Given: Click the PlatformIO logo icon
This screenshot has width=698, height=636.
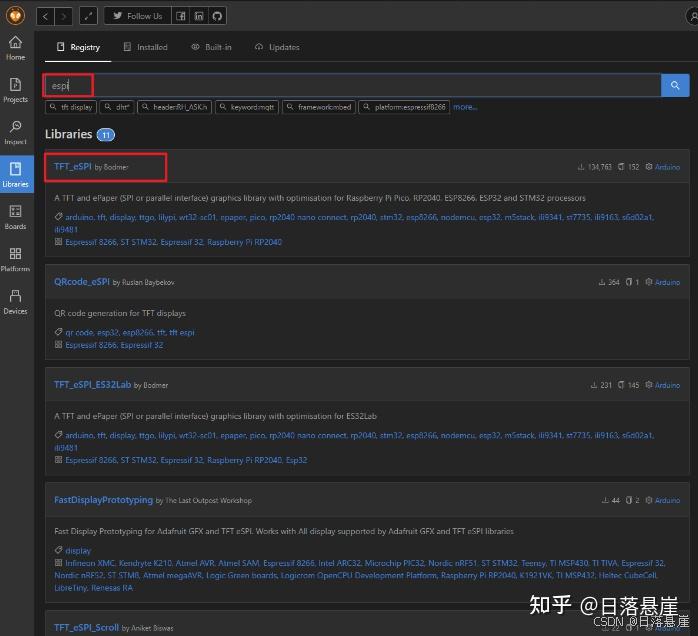Looking at the screenshot, I should coord(16,16).
